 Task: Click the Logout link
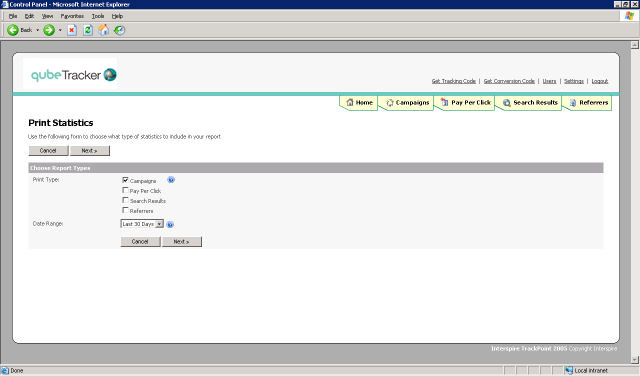click(600, 81)
